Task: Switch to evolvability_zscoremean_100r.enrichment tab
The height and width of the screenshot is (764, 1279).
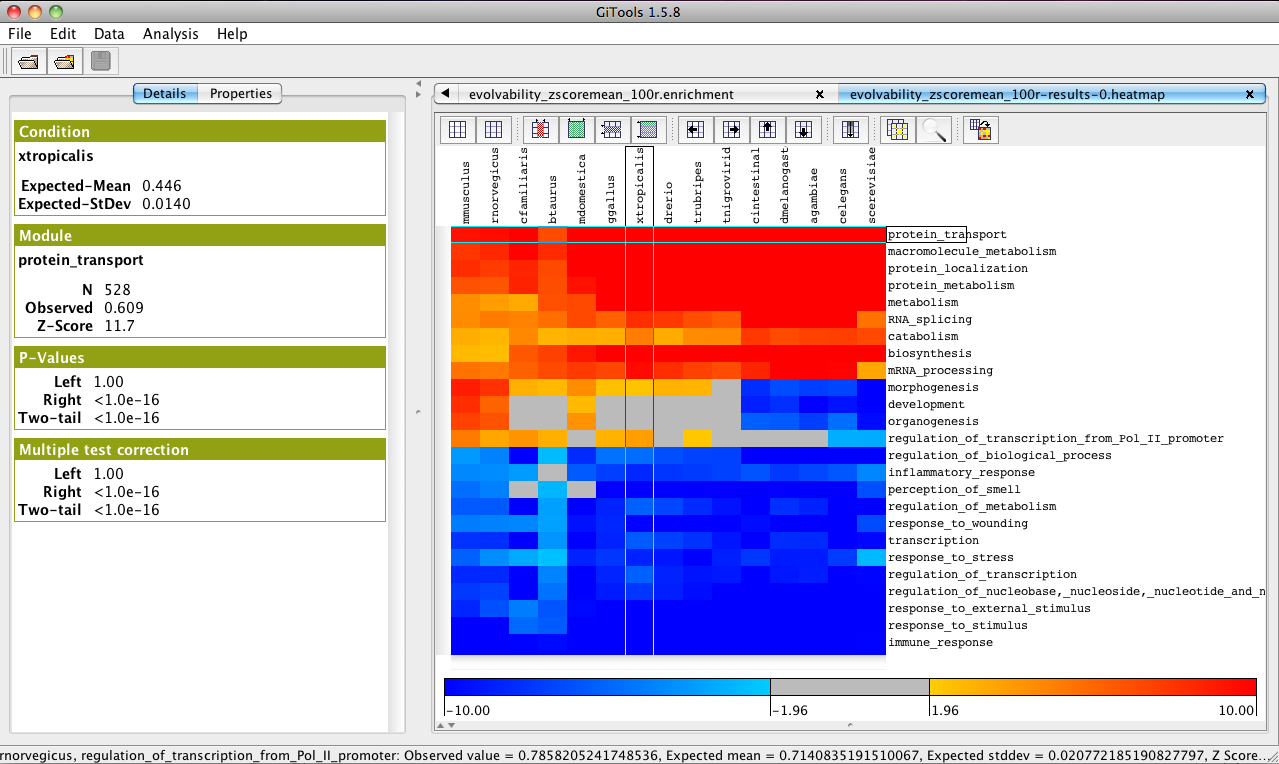Action: click(601, 95)
